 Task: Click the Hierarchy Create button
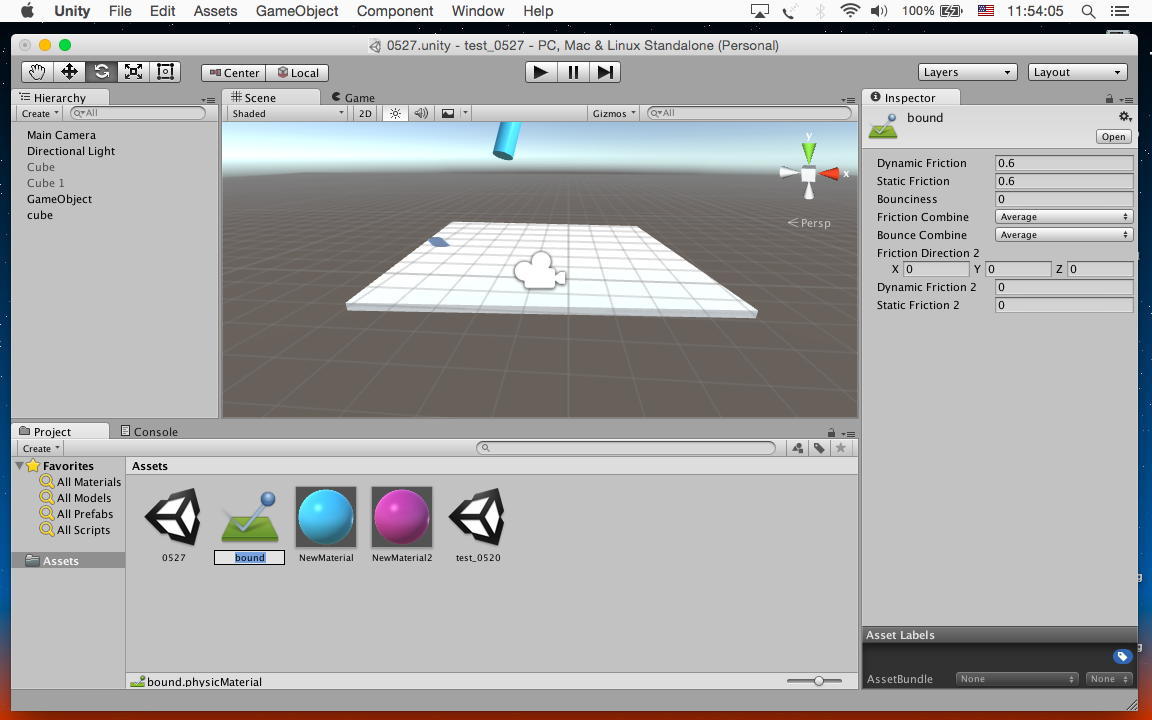[x=40, y=113]
